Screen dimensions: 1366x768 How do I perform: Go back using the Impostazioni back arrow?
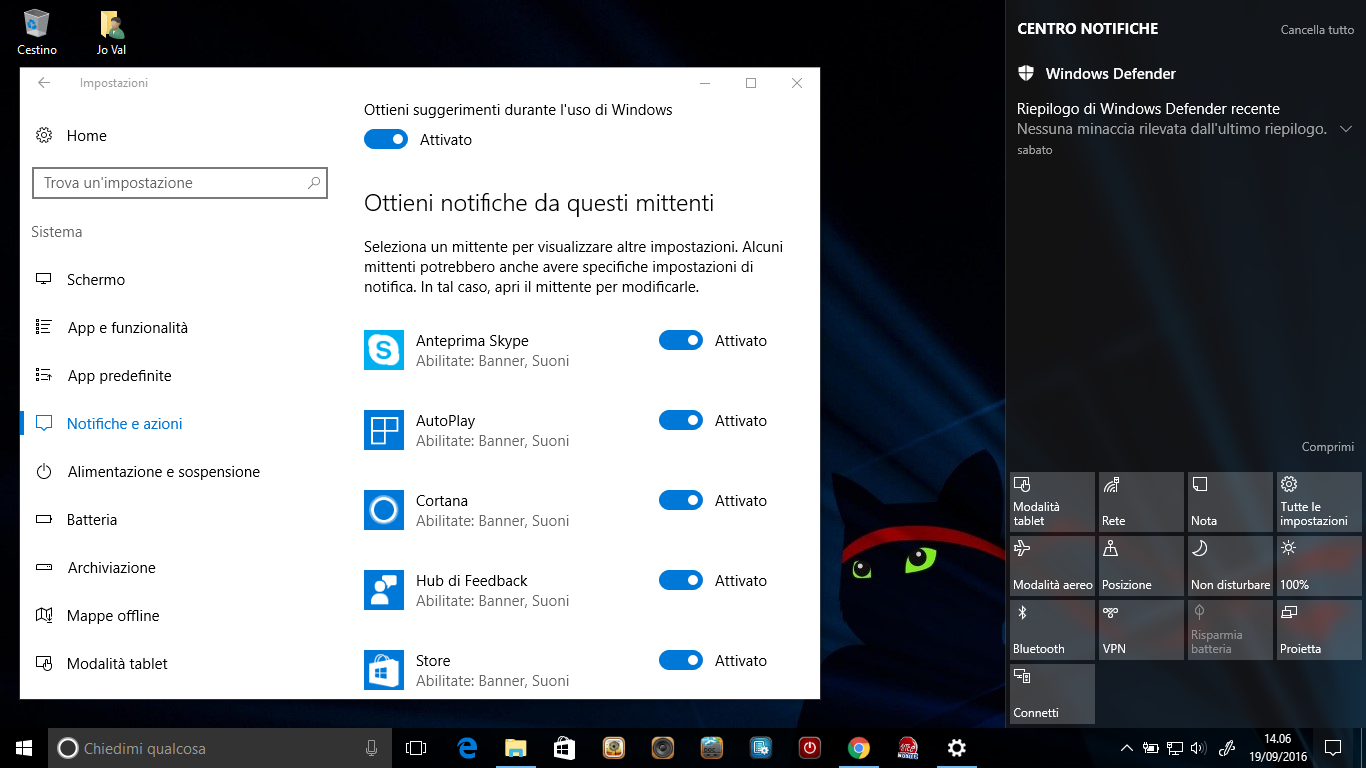click(44, 83)
